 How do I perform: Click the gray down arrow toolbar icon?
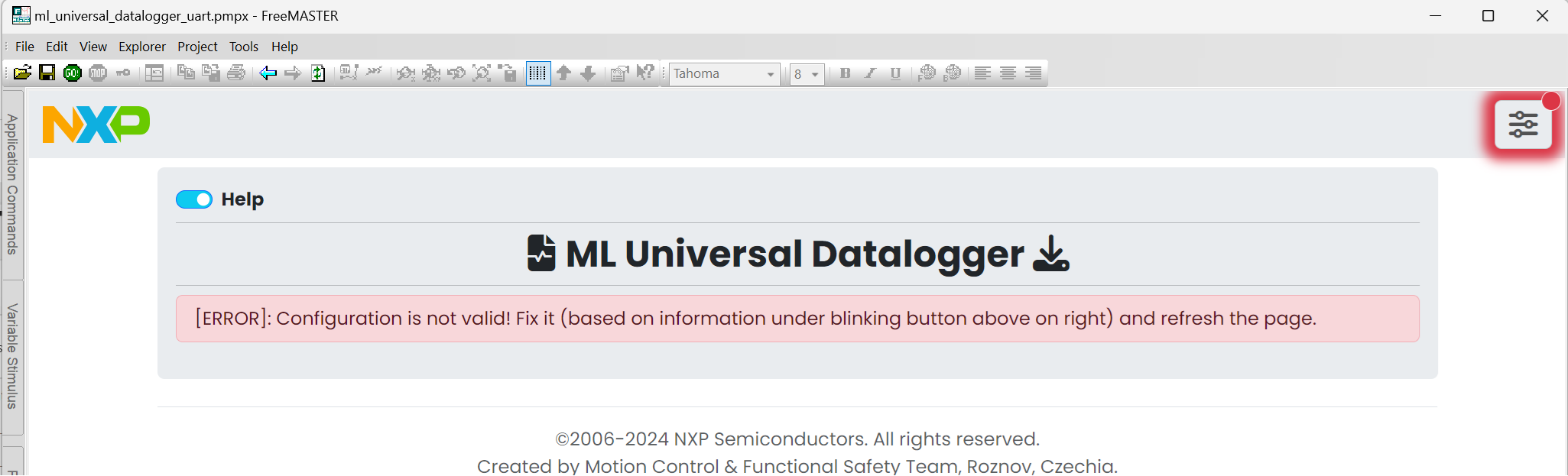point(588,73)
